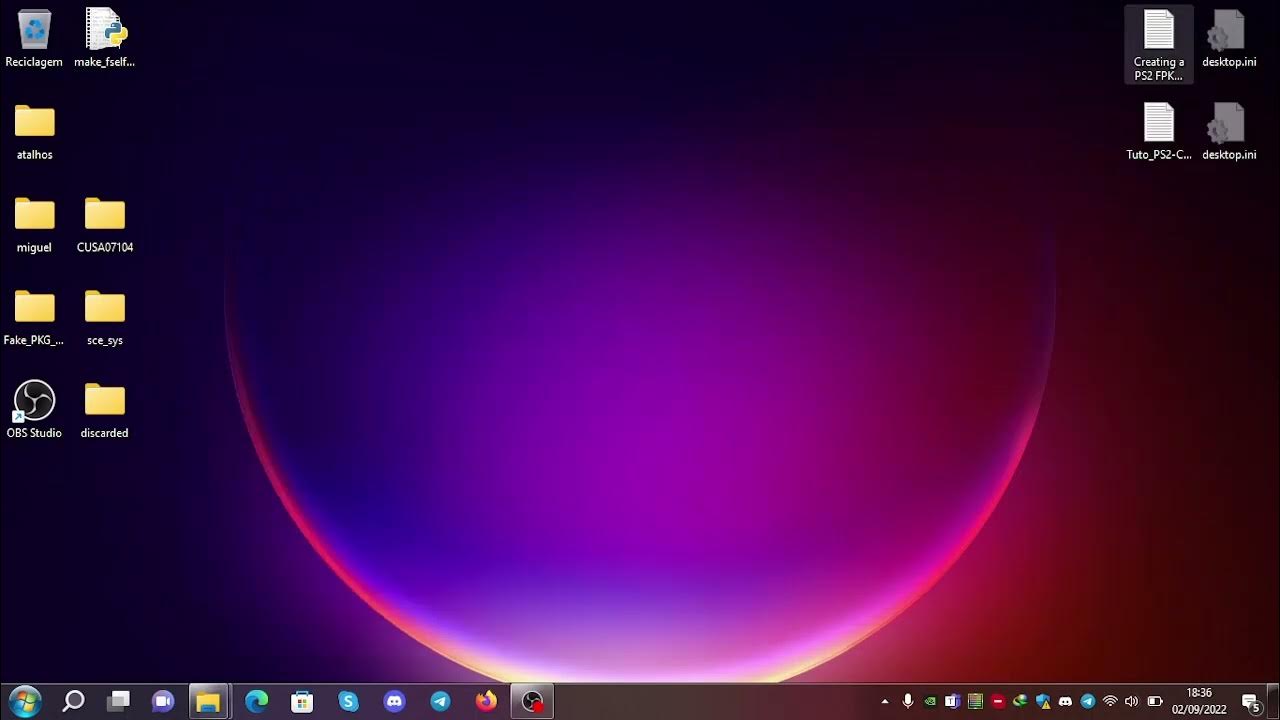This screenshot has width=1280, height=720.
Task: Open the notification center with 5 badge
Action: click(x=1250, y=702)
